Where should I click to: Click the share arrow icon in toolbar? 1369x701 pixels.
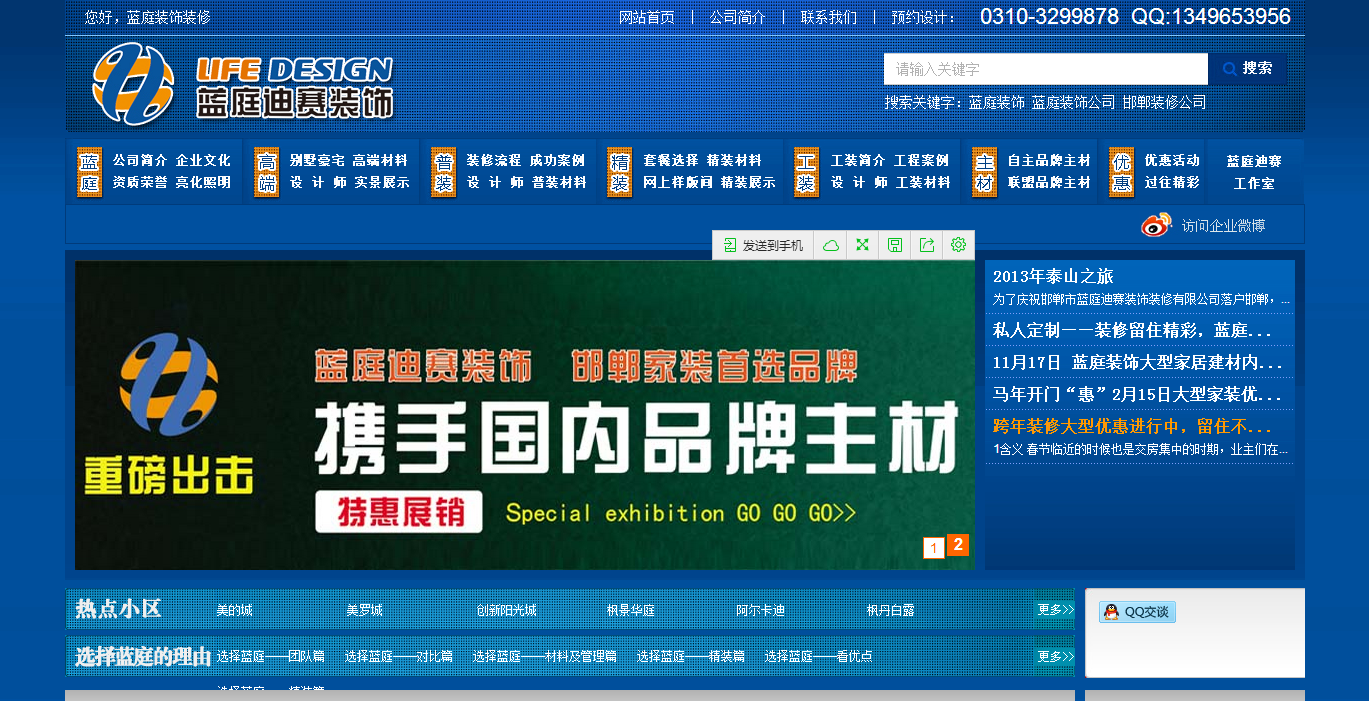[x=927, y=245]
